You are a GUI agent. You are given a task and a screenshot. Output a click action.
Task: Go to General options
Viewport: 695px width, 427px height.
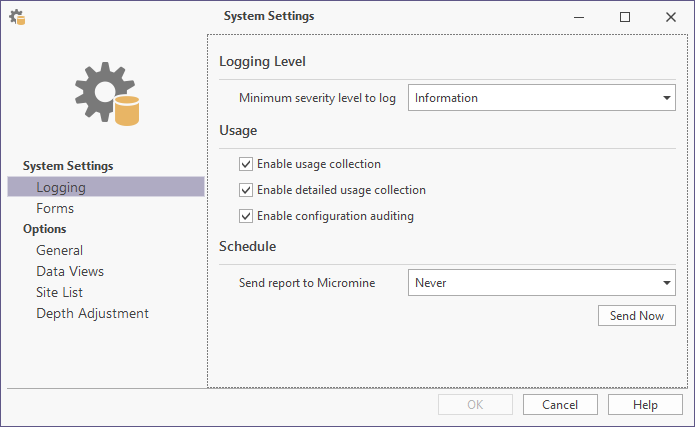click(x=59, y=250)
